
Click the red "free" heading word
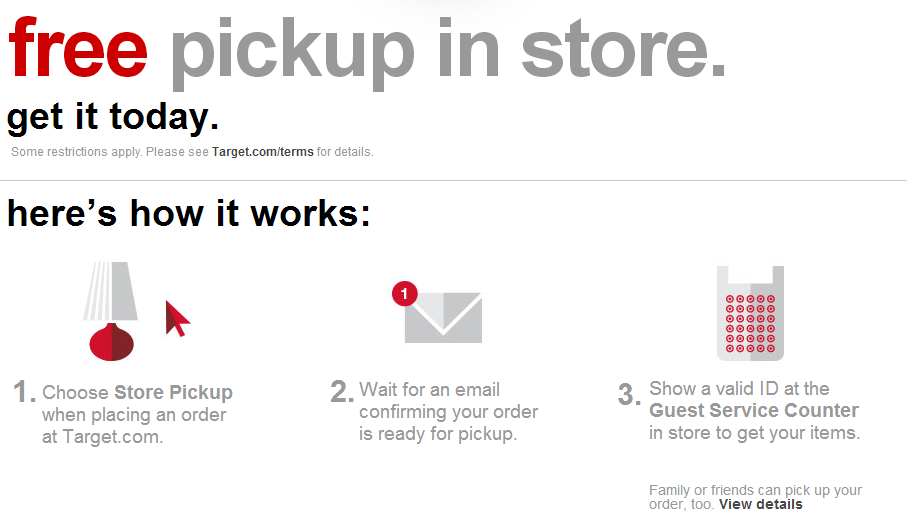point(78,49)
